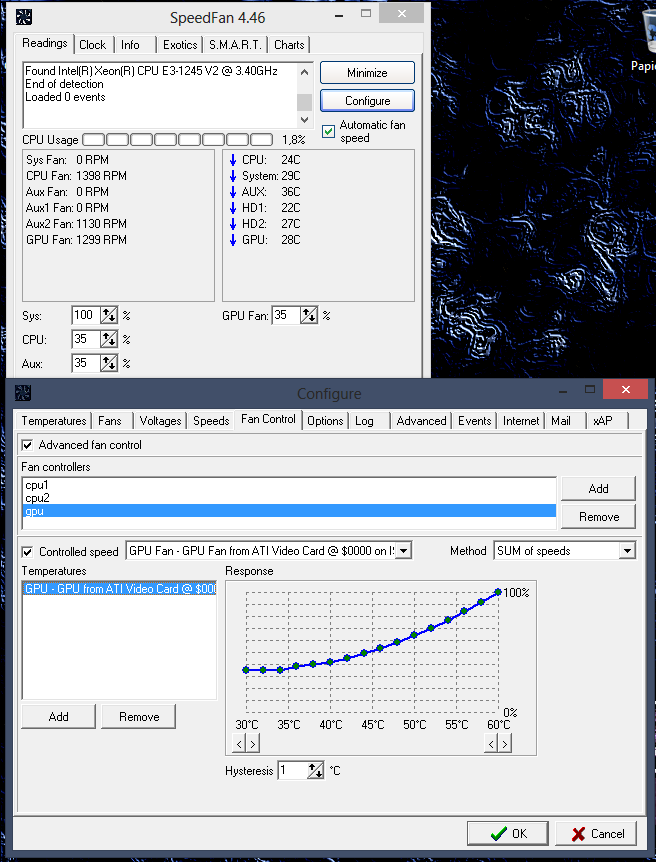This screenshot has width=656, height=862.
Task: Remove the selected fan controller
Action: pyautogui.click(x=598, y=517)
